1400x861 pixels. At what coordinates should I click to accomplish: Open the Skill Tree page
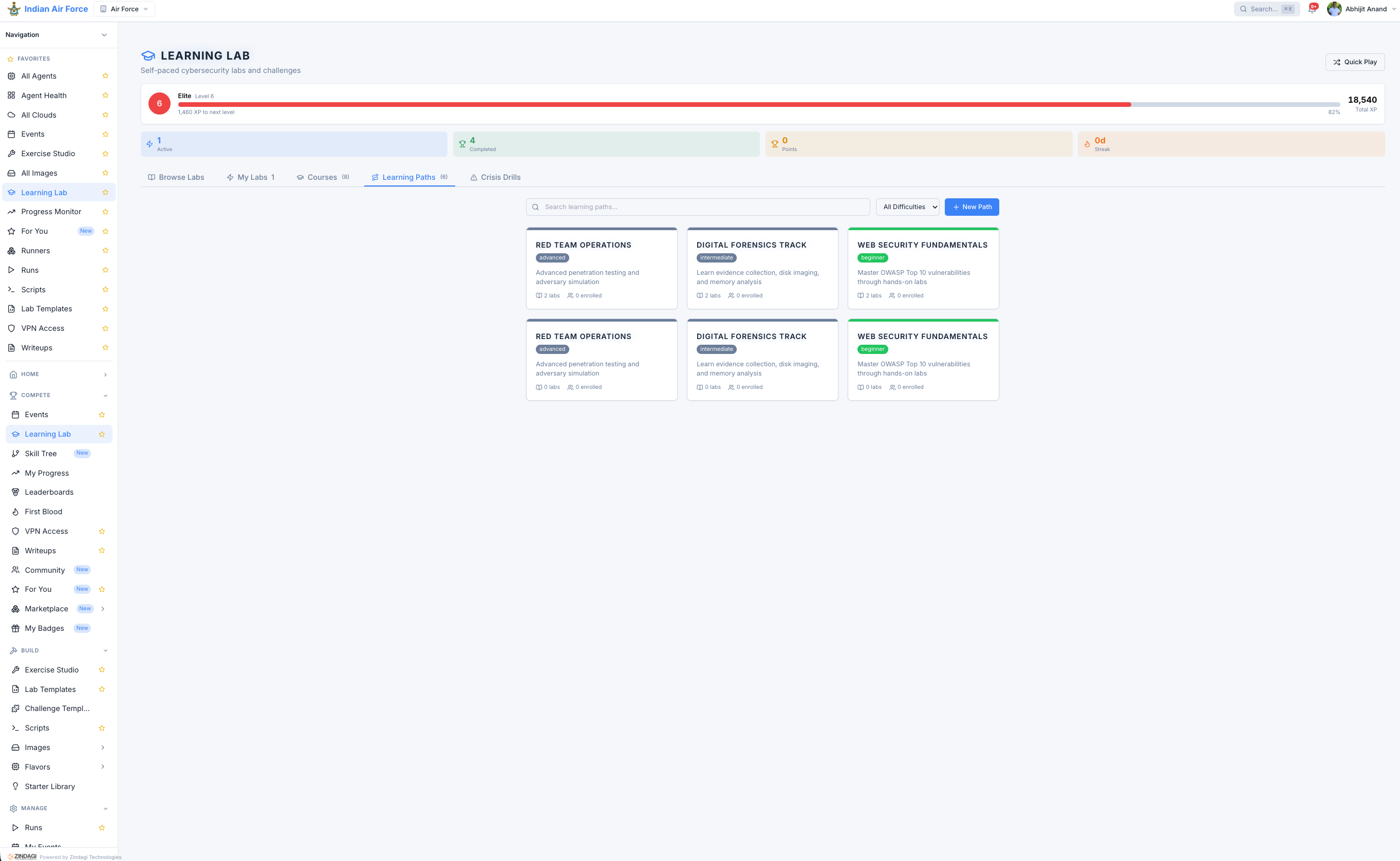[41, 453]
